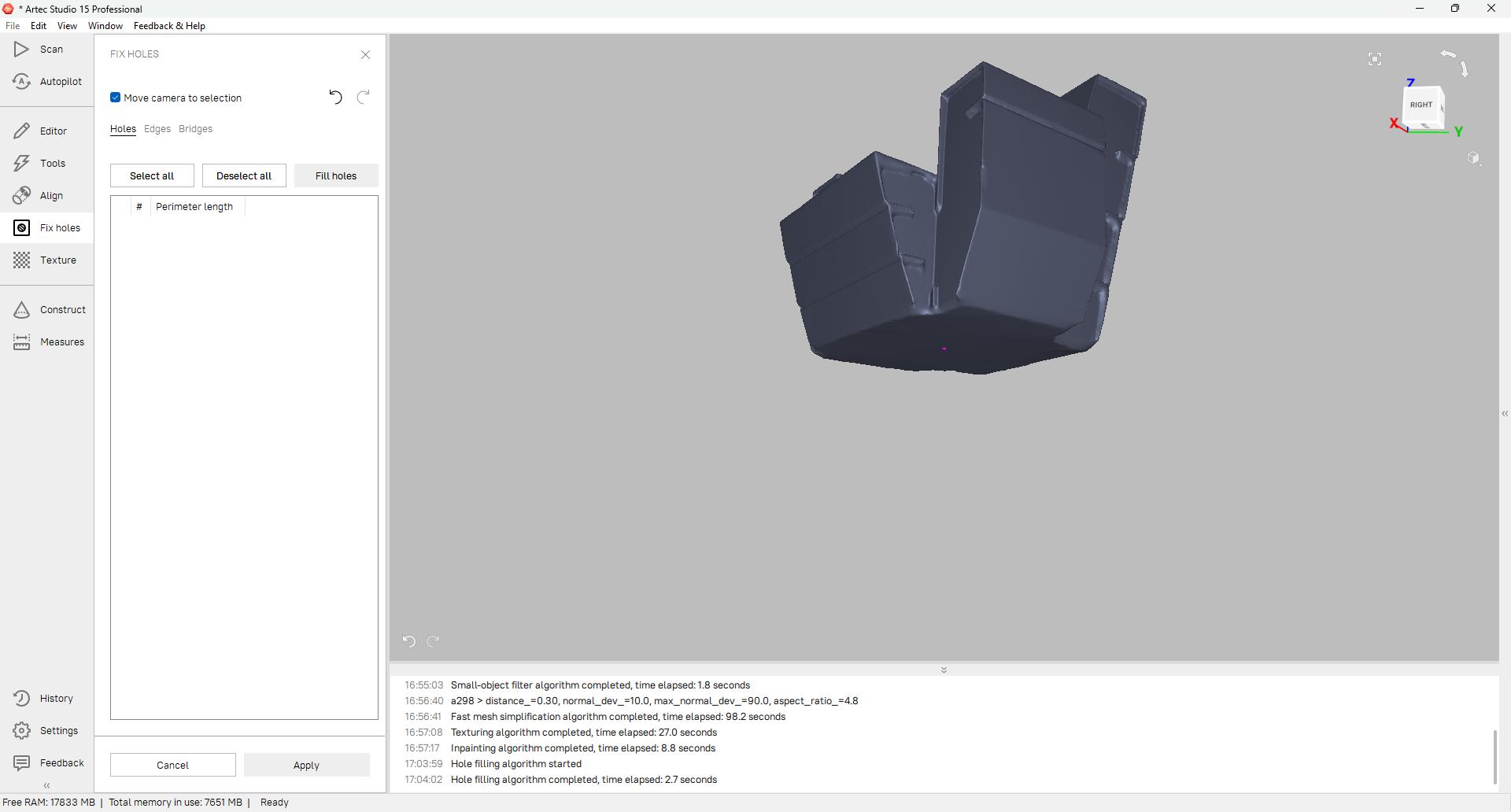The height and width of the screenshot is (812, 1511).
Task: Toggle Move camera to selection checkbox
Action: pos(116,98)
